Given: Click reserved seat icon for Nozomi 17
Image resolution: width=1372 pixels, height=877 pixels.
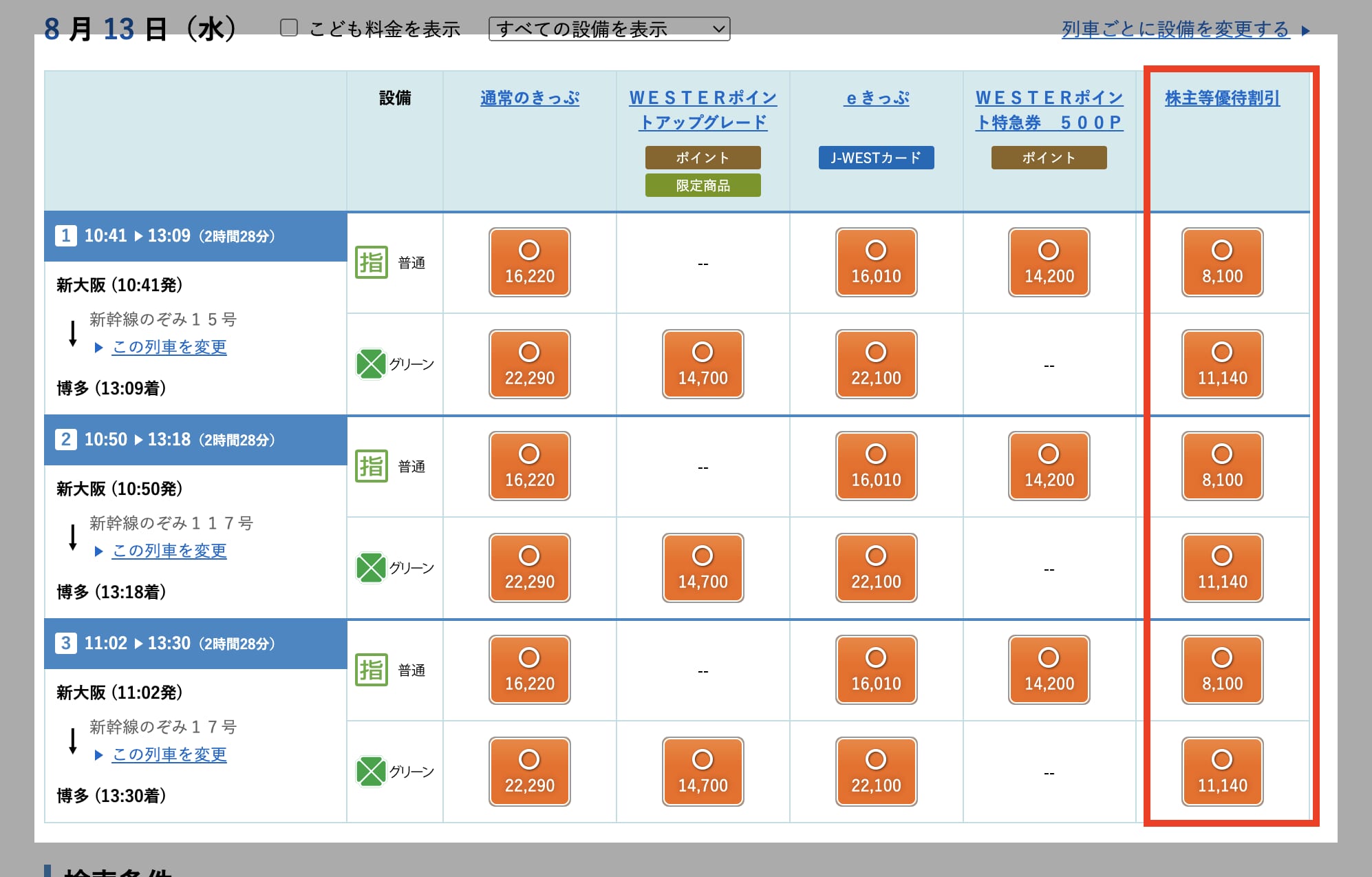Looking at the screenshot, I should tap(372, 670).
